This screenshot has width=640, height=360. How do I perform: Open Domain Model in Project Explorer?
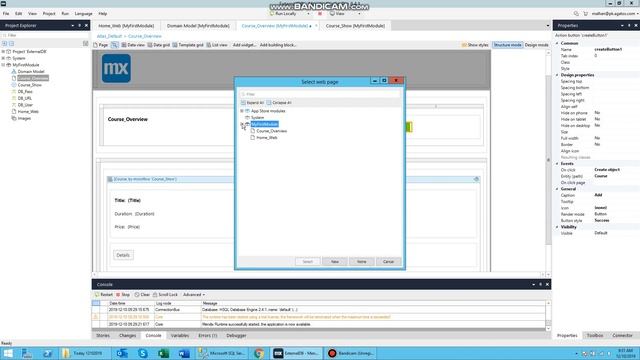(x=31, y=71)
